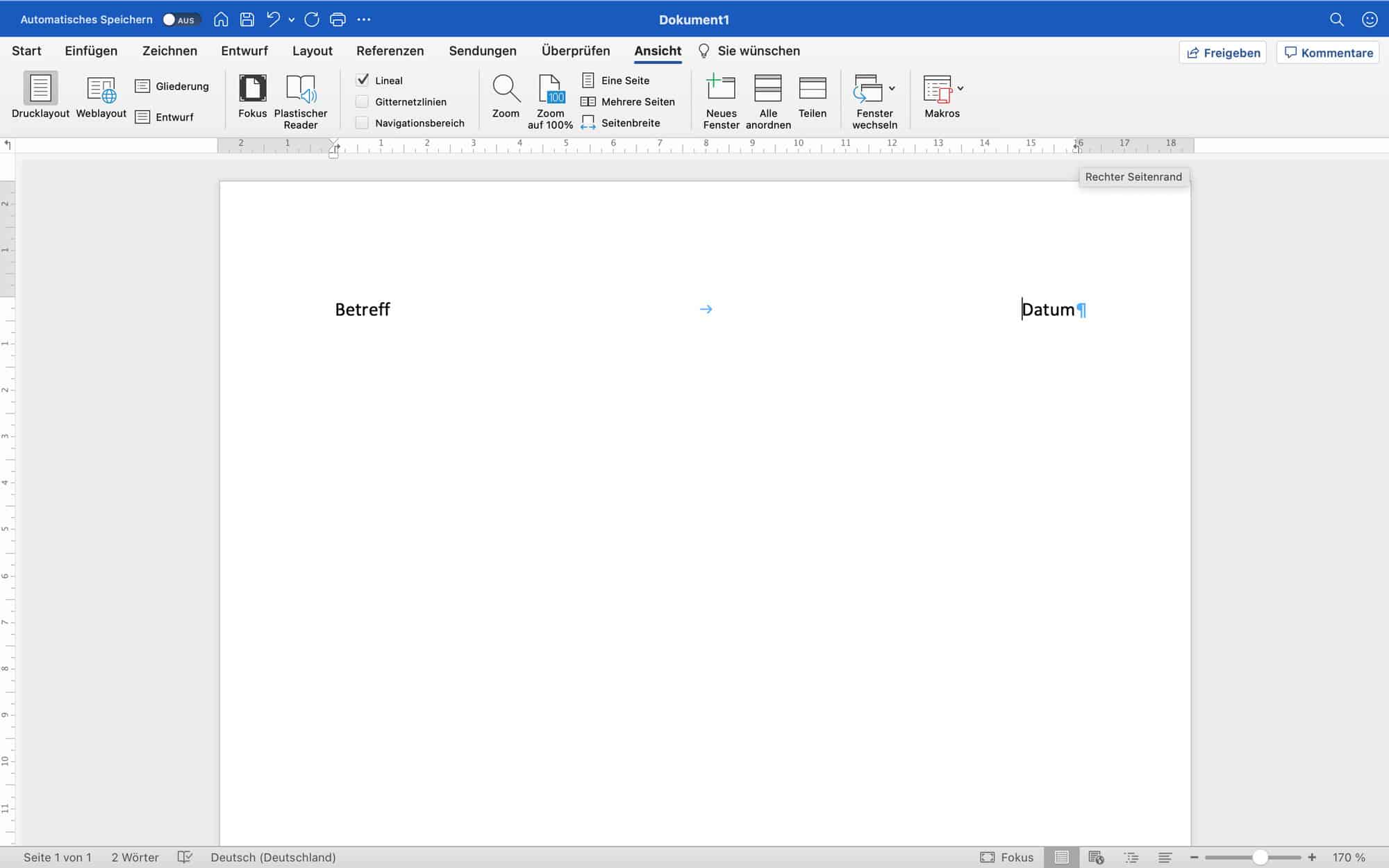This screenshot has width=1389, height=868.
Task: Open the Überprüfen tab
Action: [576, 51]
